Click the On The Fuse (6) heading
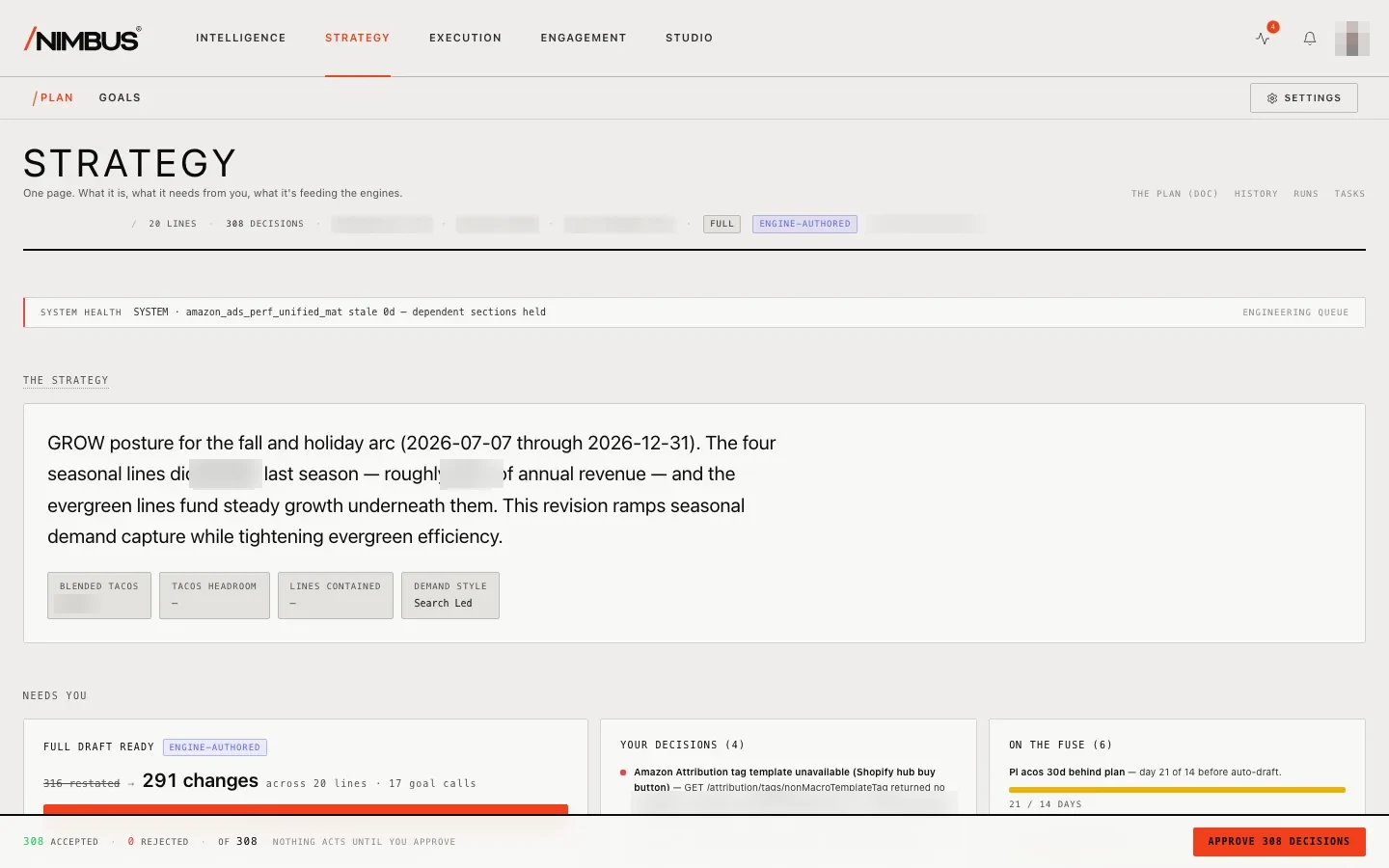This screenshot has width=1389, height=868. [1060, 746]
